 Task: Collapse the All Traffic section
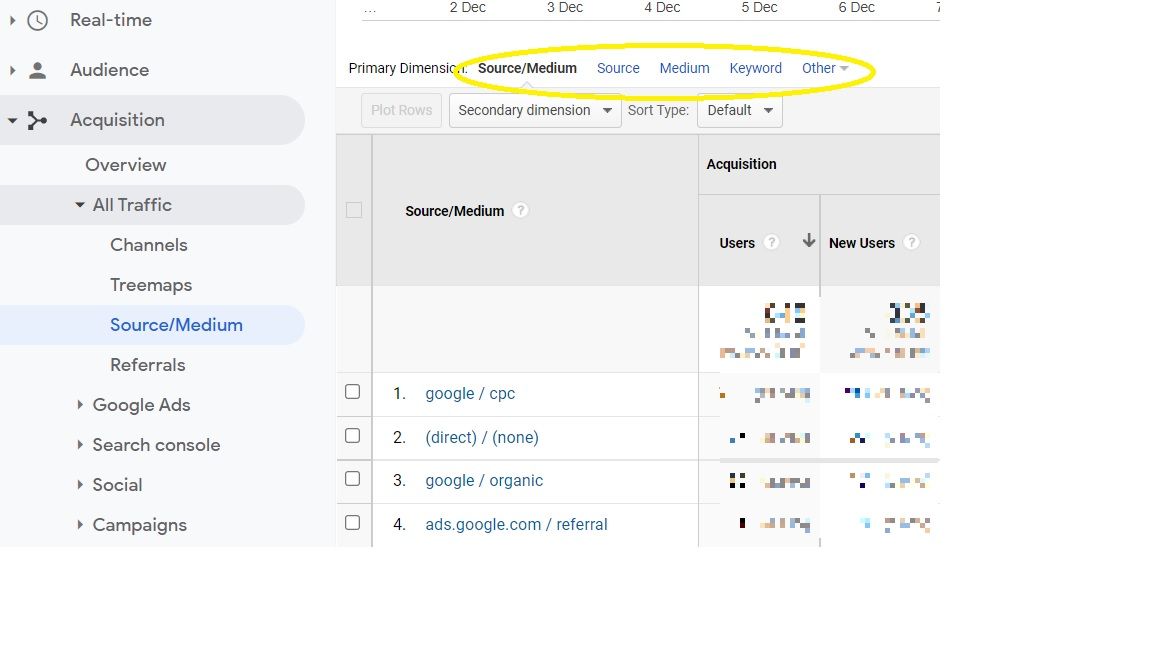coord(79,204)
